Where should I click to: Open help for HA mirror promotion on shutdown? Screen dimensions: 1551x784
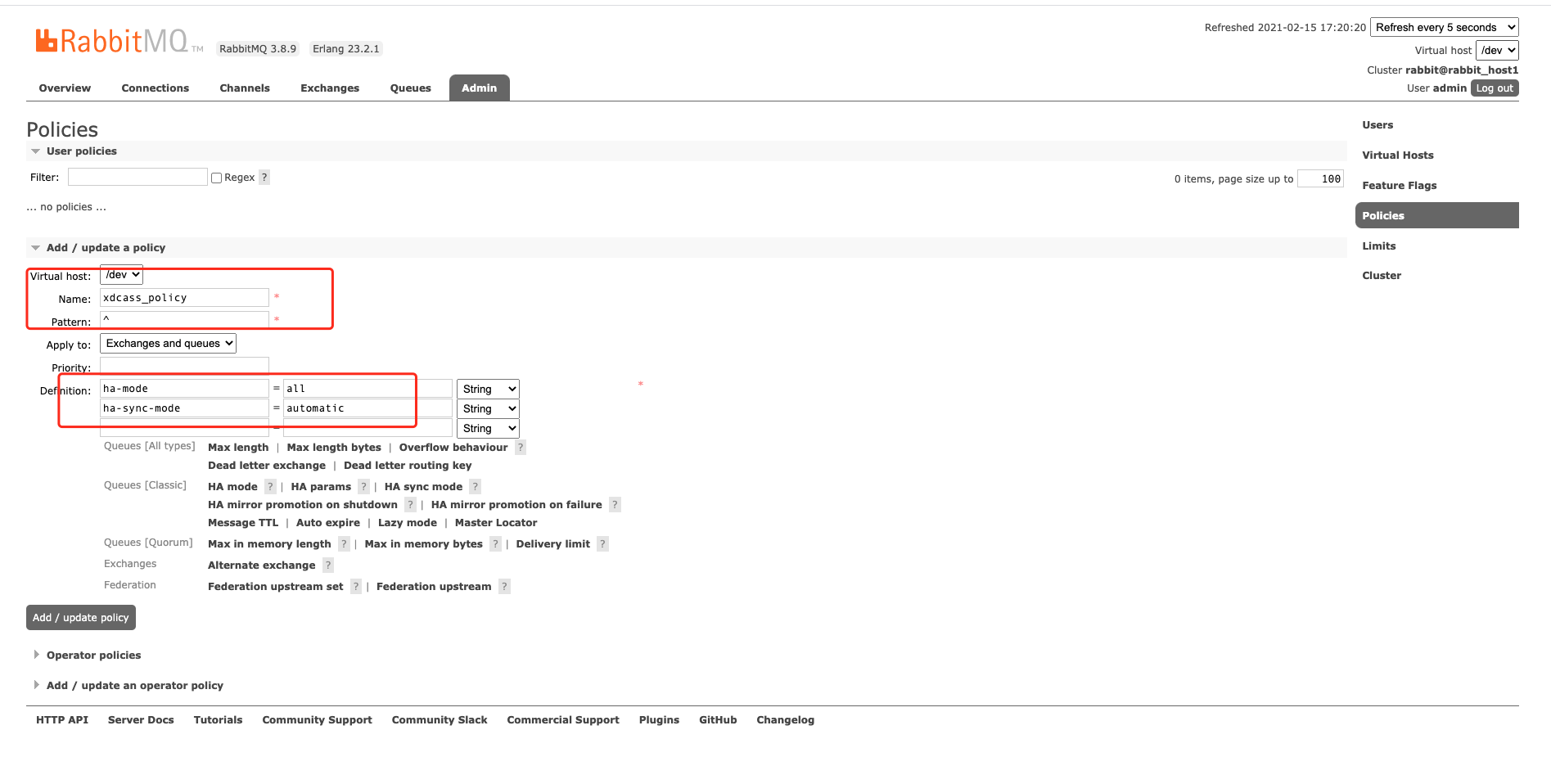click(x=411, y=505)
